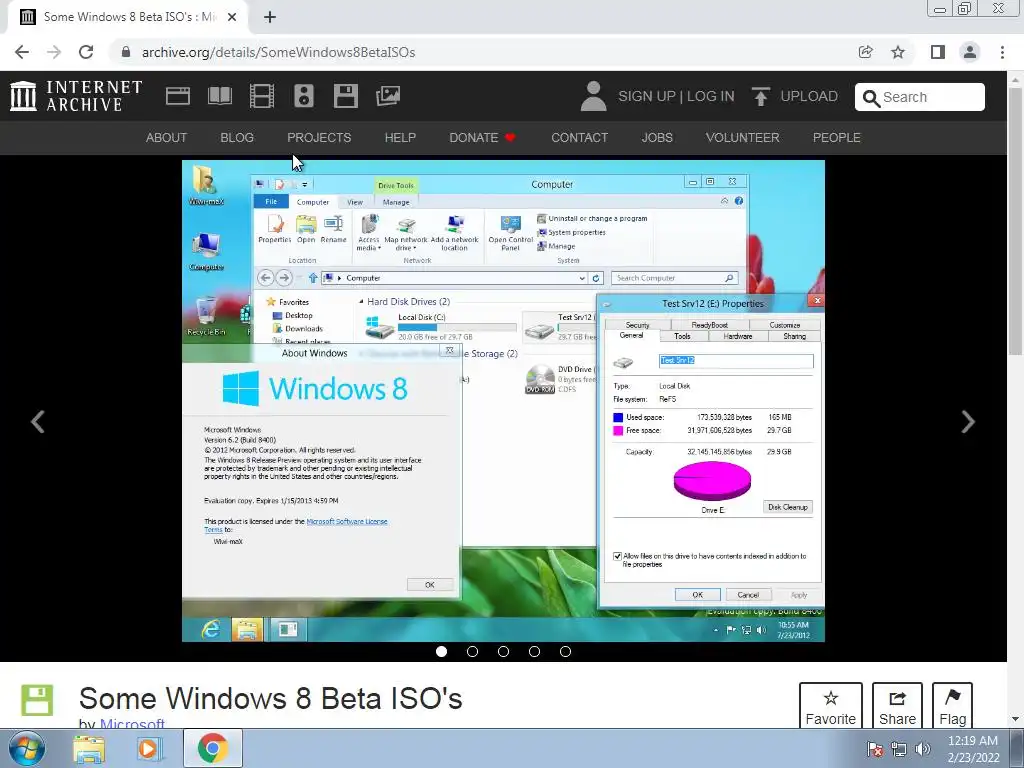The image size is (1024, 768).
Task: Open the Internet Archive home logo
Action: (x=76, y=96)
